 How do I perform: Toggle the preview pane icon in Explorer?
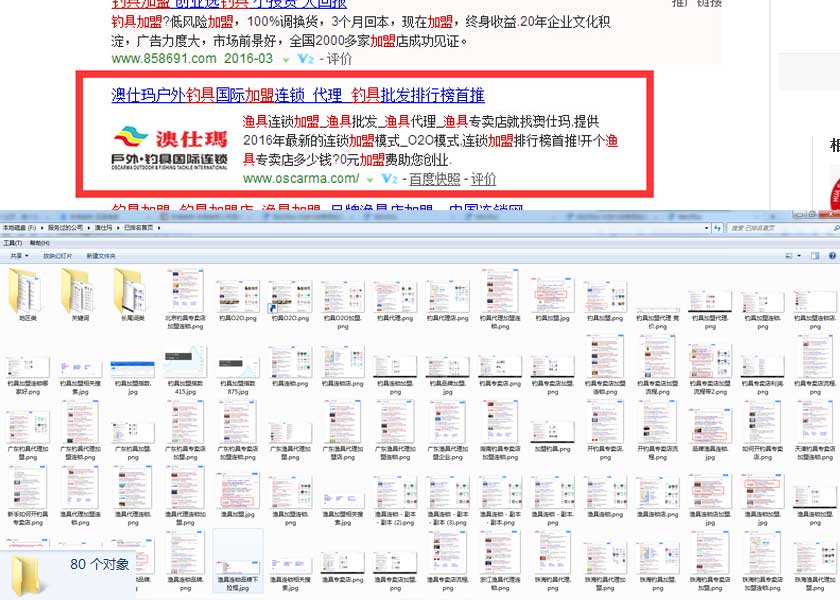pos(815,256)
